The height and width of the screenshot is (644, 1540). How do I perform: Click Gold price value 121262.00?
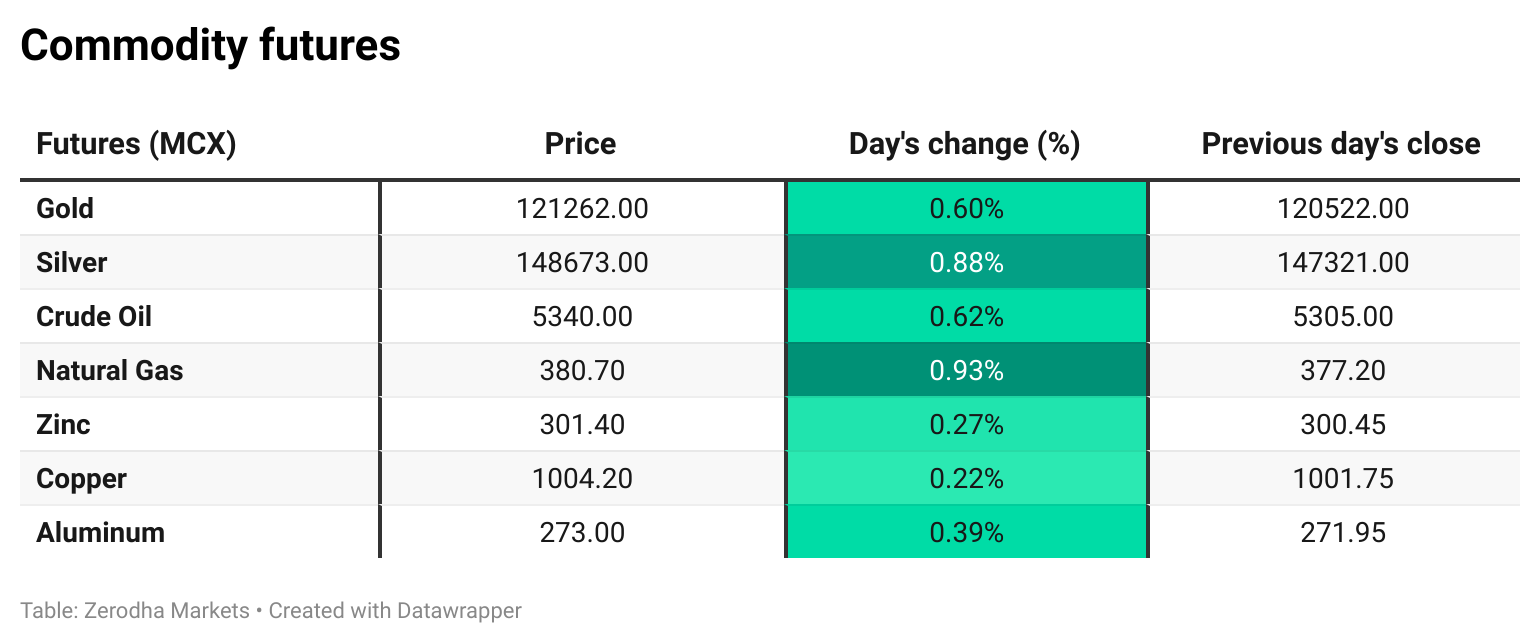tap(582, 209)
